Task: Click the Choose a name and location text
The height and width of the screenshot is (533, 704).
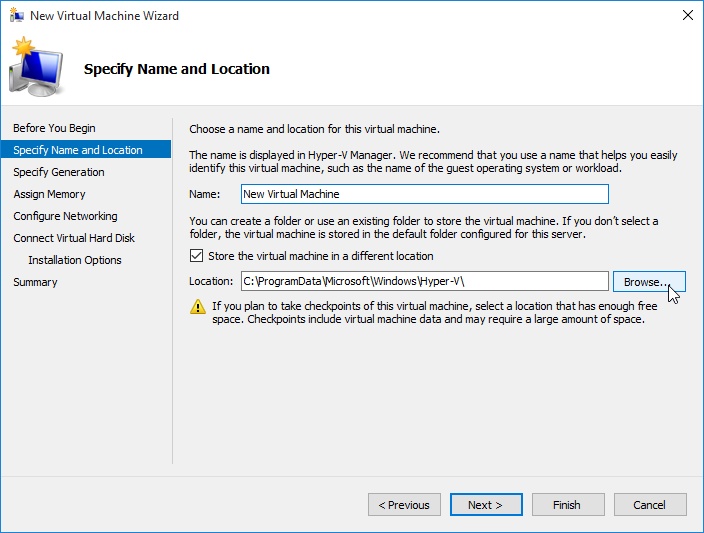Action: click(x=314, y=129)
